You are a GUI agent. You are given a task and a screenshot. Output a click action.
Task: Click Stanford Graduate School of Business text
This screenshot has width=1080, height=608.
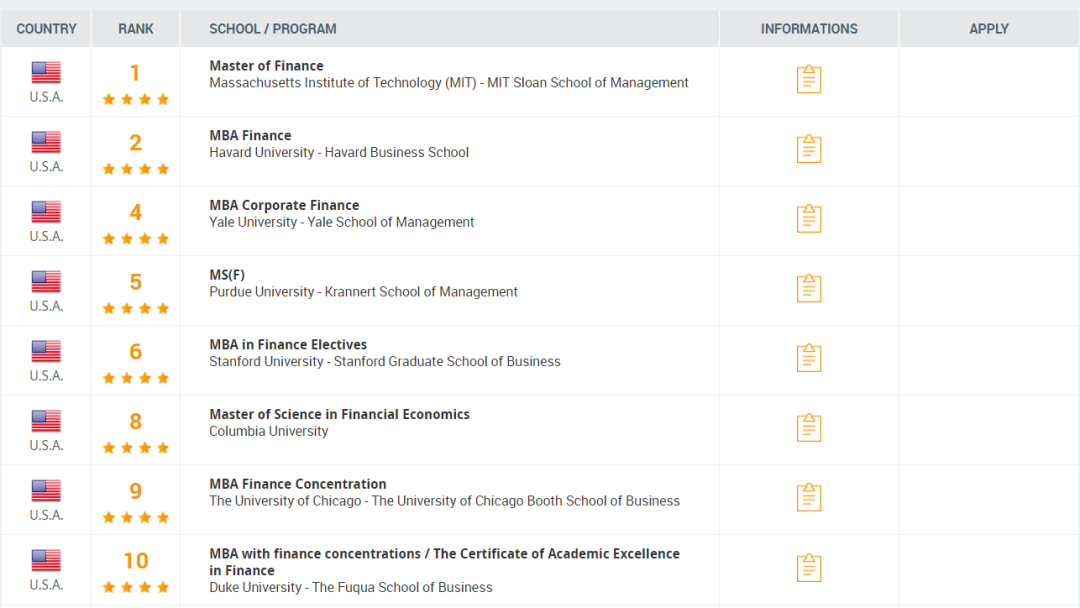click(447, 361)
